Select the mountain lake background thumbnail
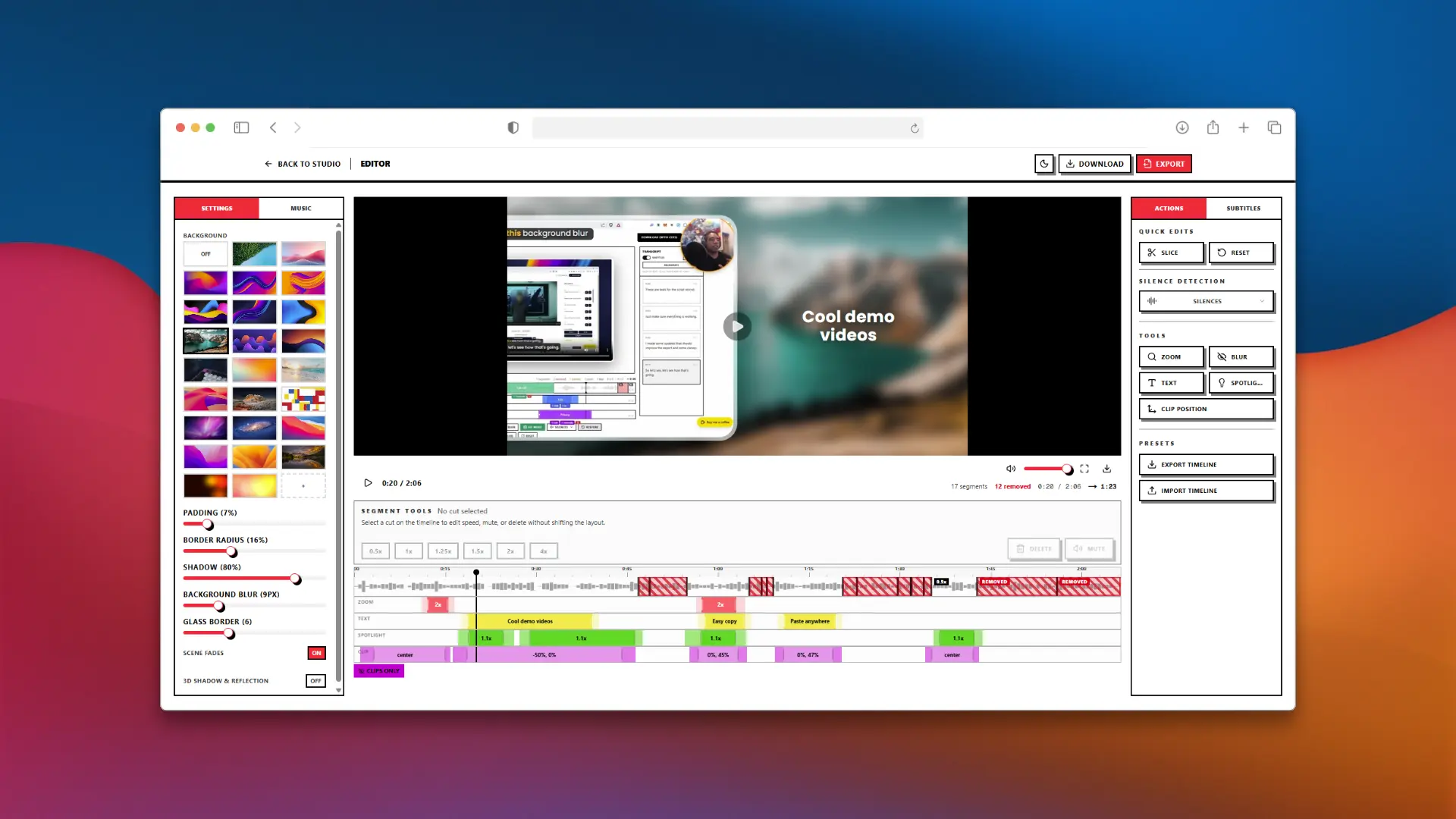Viewport: 1456px width, 819px height. click(x=206, y=341)
